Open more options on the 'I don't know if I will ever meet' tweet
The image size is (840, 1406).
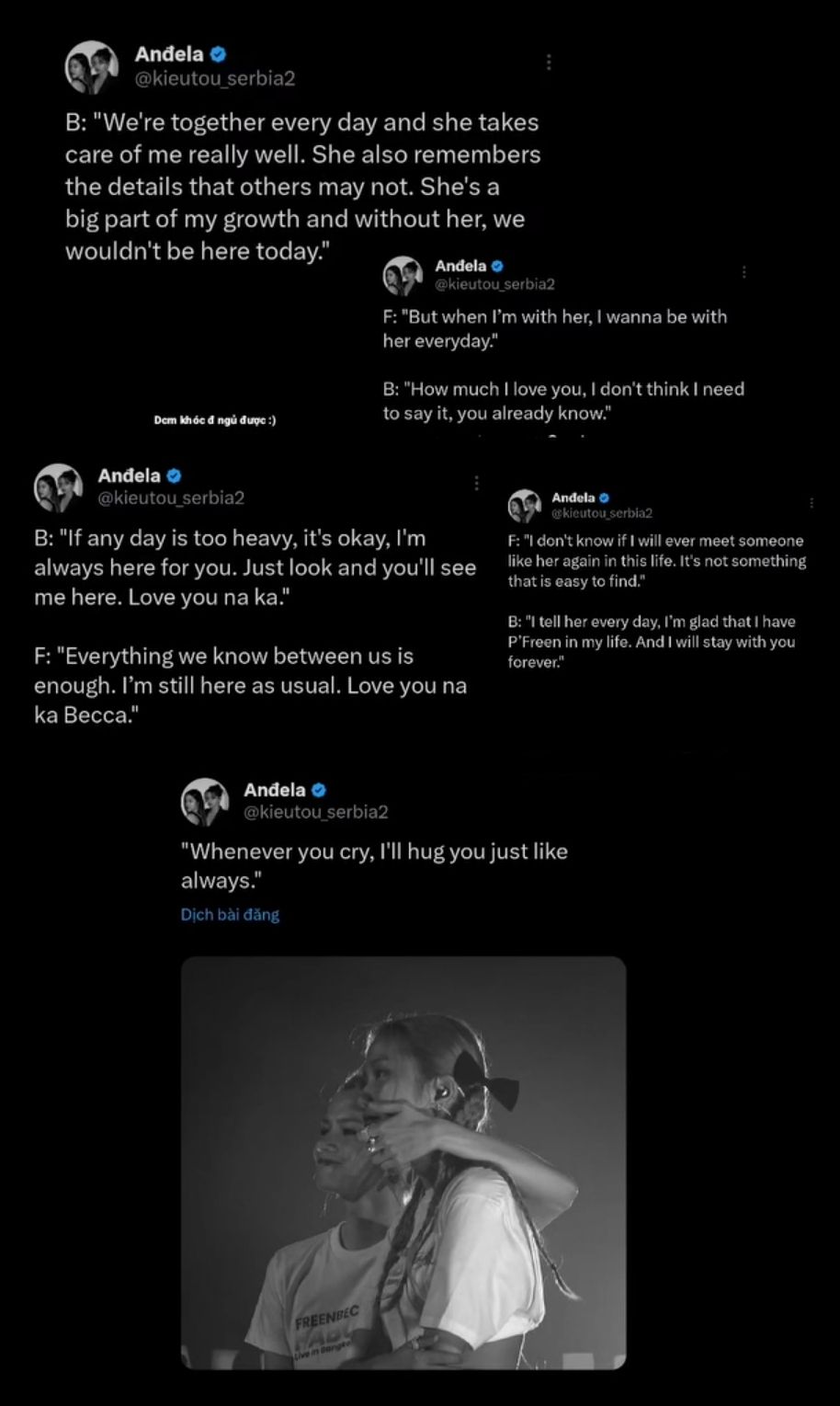[812, 503]
